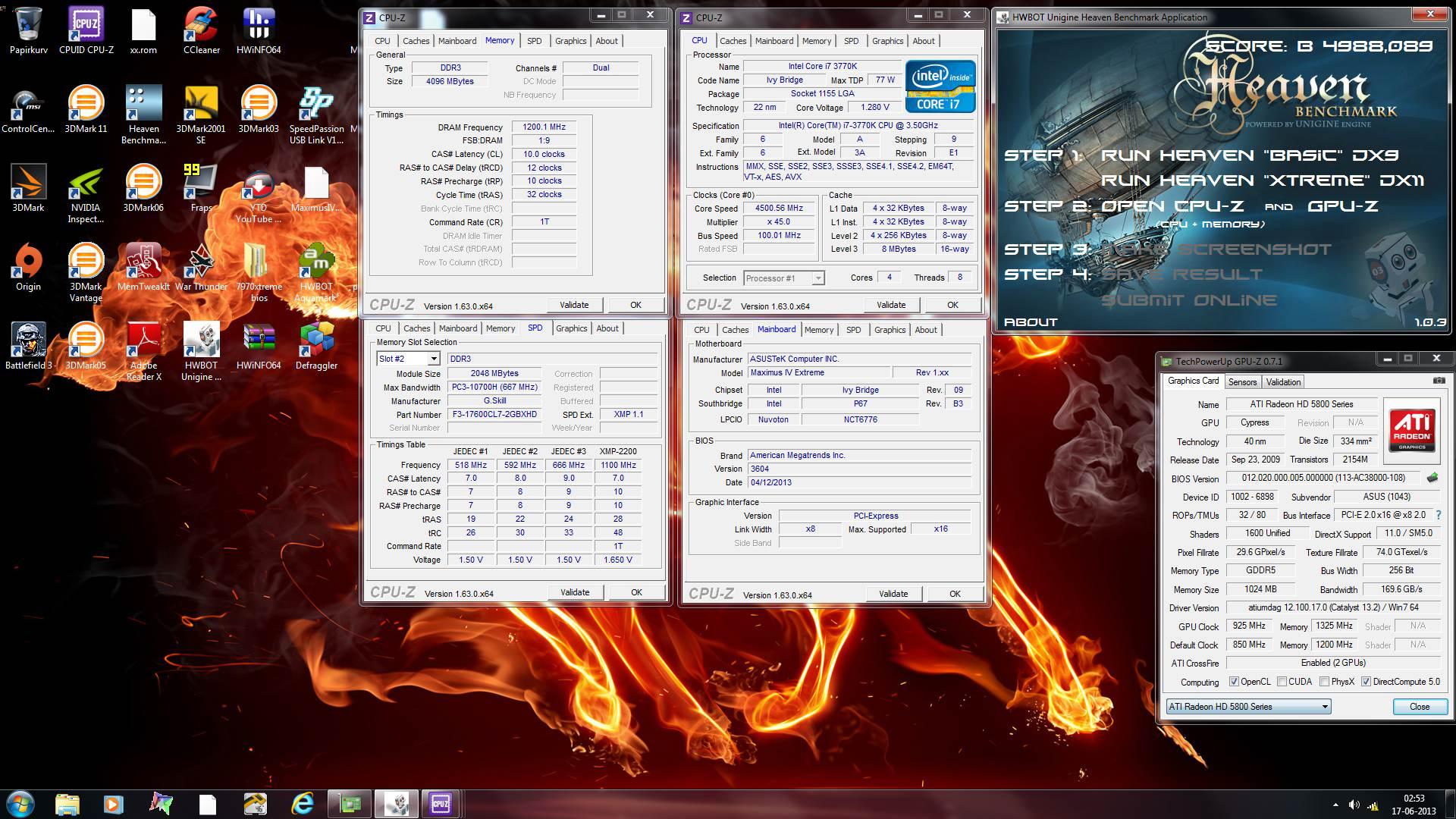
Task: Click Run Heaven "Xtreme" DX11
Action: point(1262,180)
